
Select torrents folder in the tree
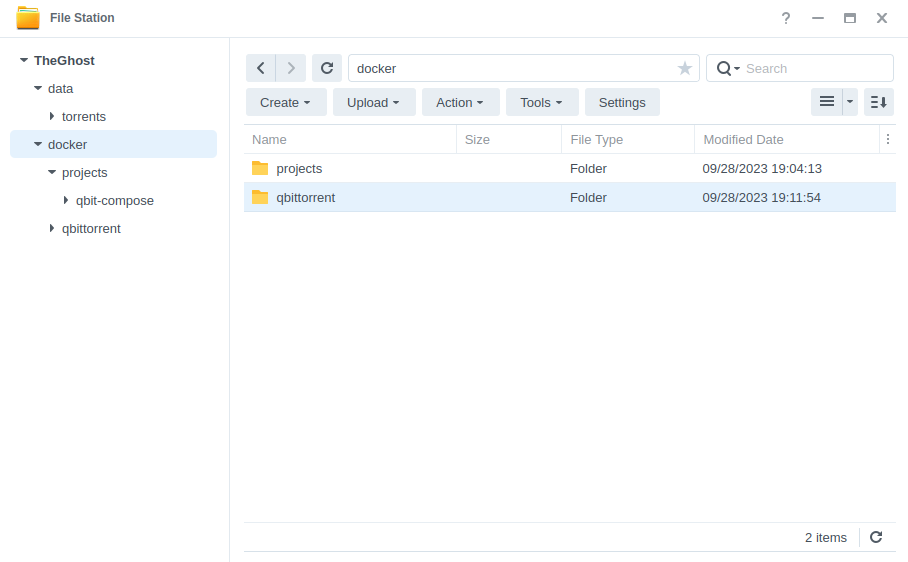pyautogui.click(x=84, y=116)
